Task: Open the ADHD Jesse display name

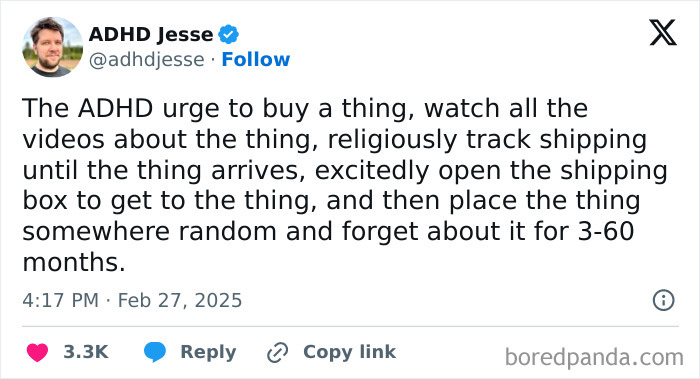Action: [x=151, y=34]
